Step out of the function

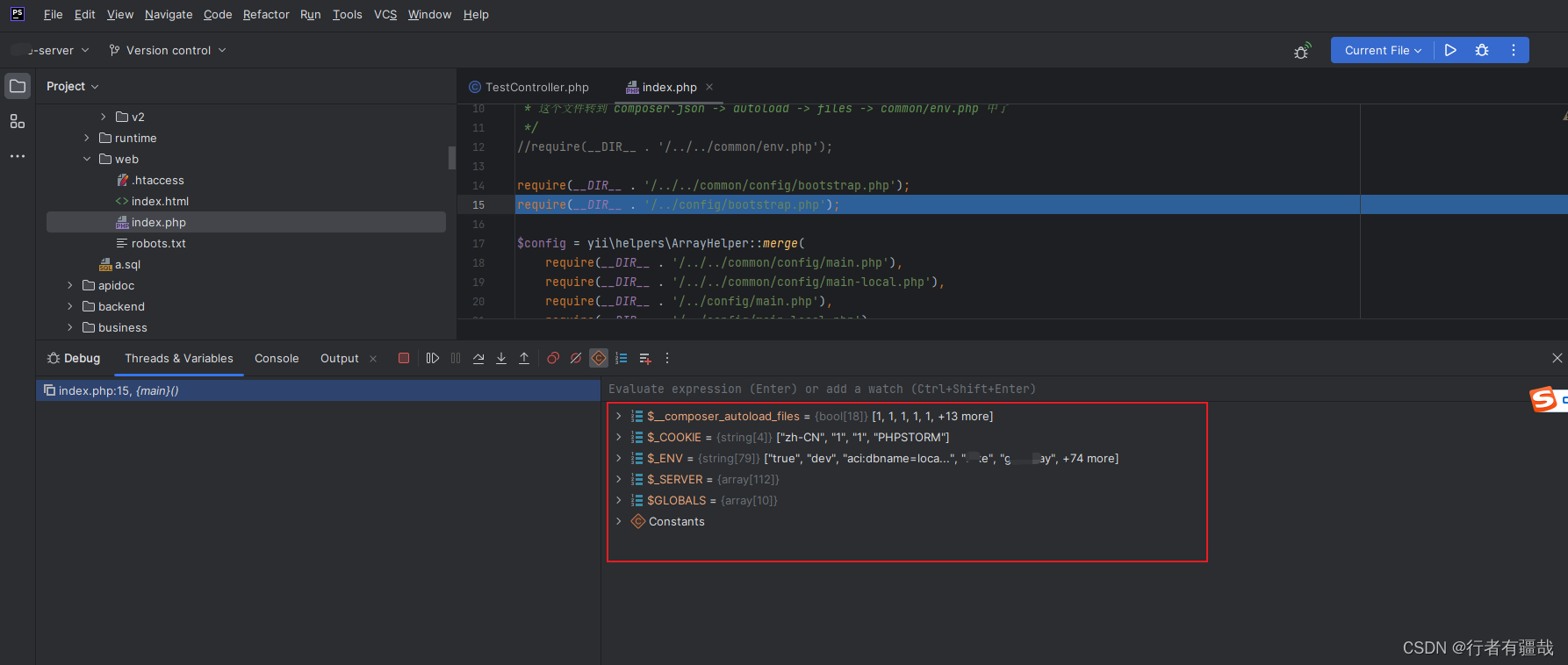(x=524, y=358)
